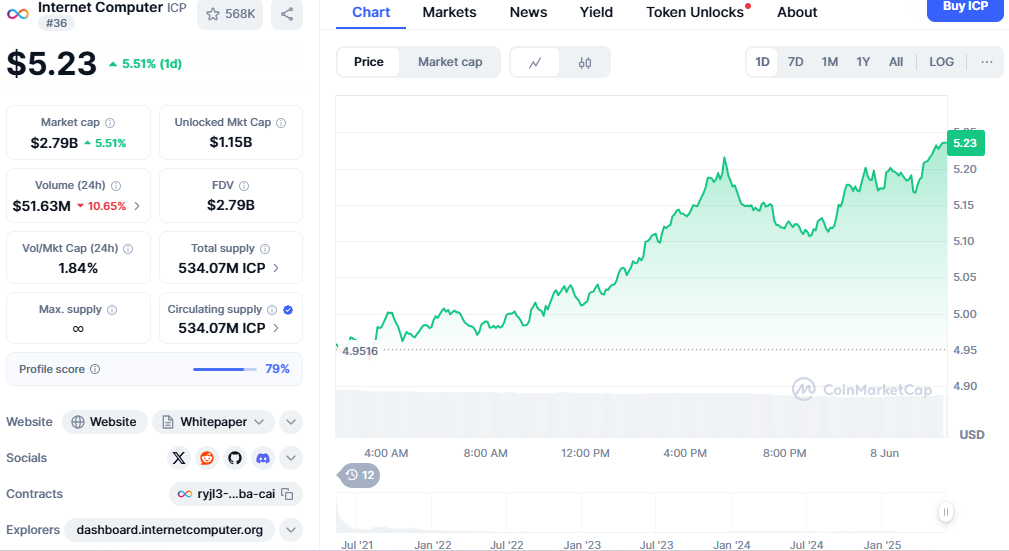Set chart range to 1Y
This screenshot has width=1009, height=551.
863,62
